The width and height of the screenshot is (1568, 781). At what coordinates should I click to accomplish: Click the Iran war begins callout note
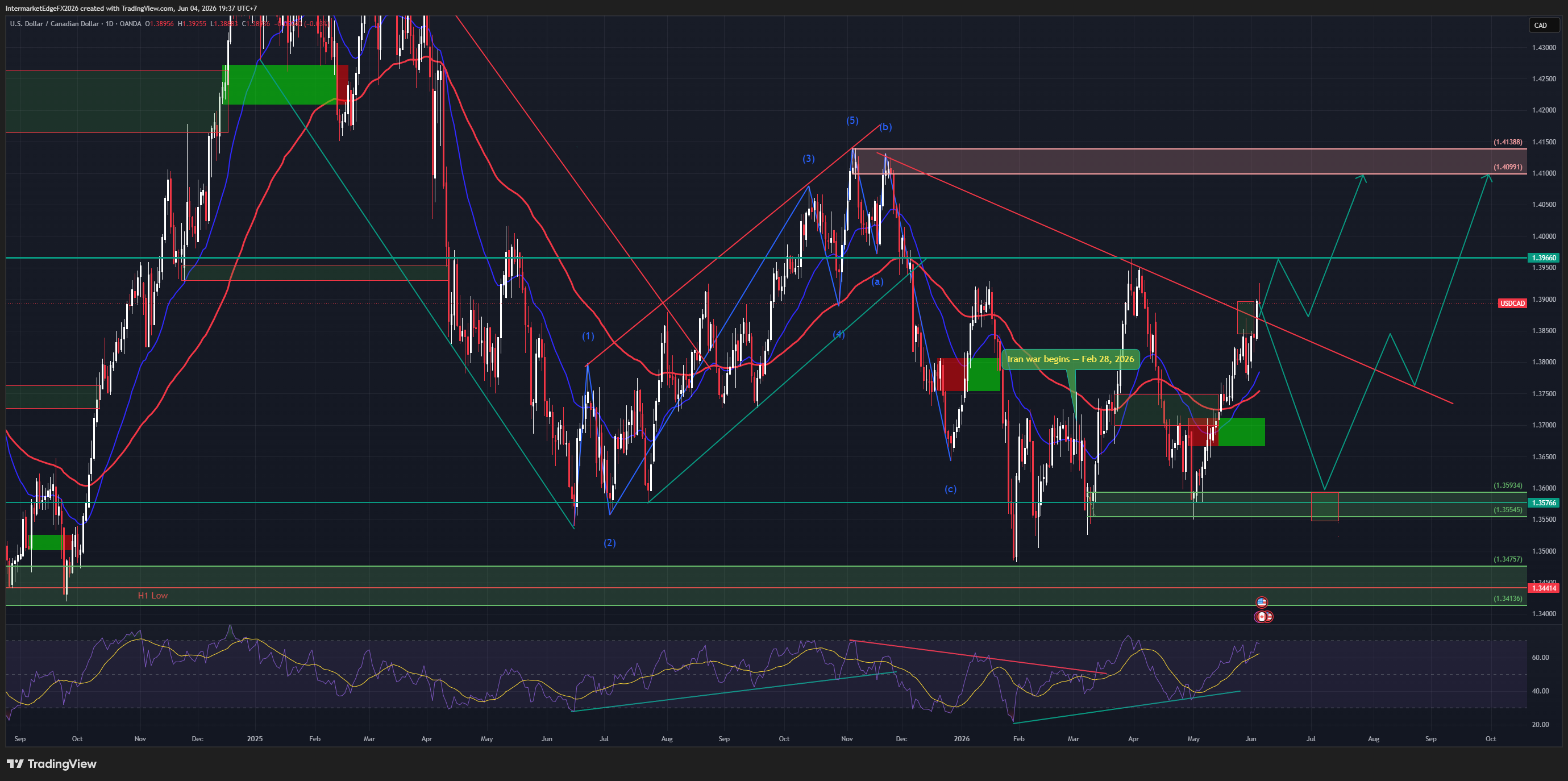pyautogui.click(x=1070, y=359)
